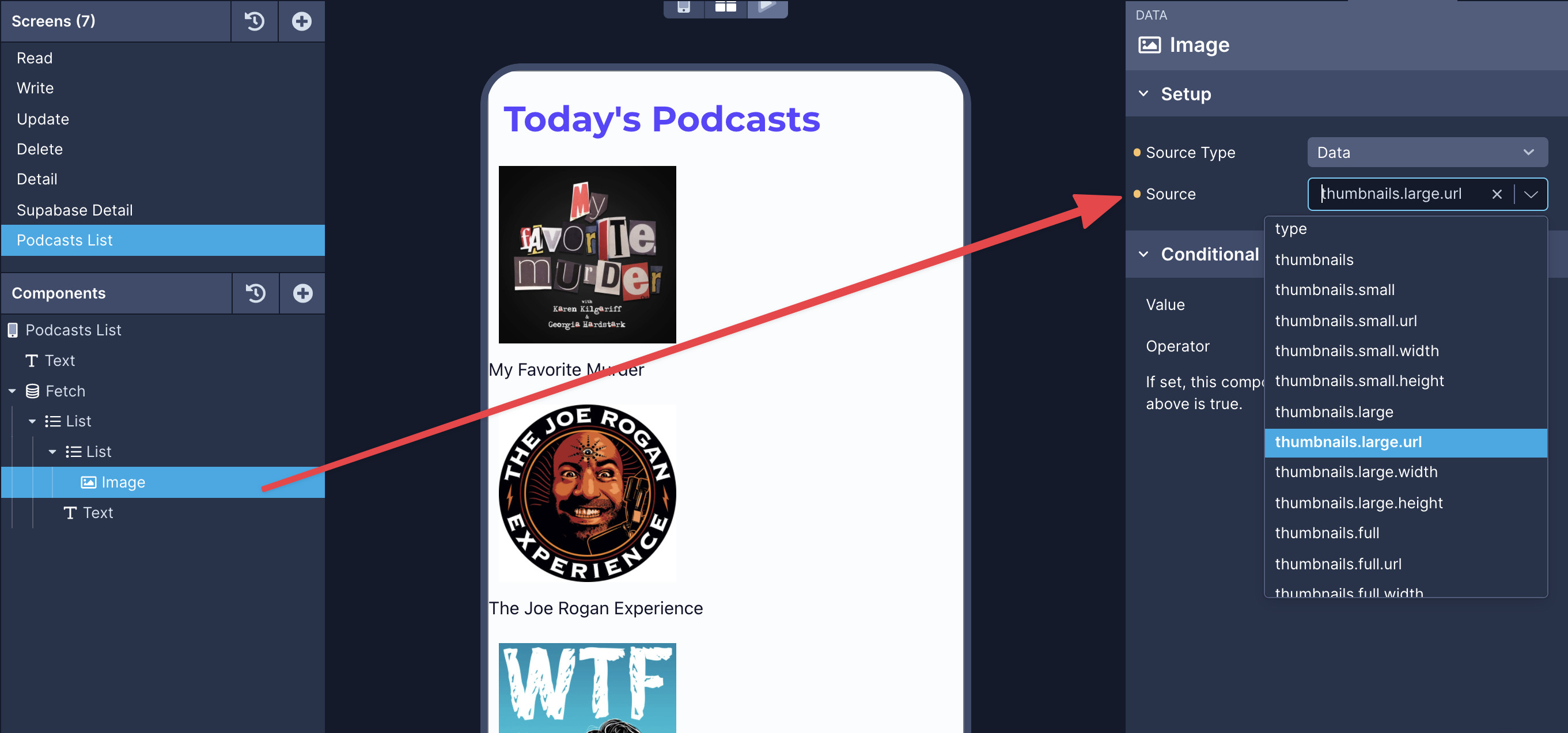Choose 'thumbnails.large.height' option
This screenshot has height=733, width=1568.
(1406, 503)
